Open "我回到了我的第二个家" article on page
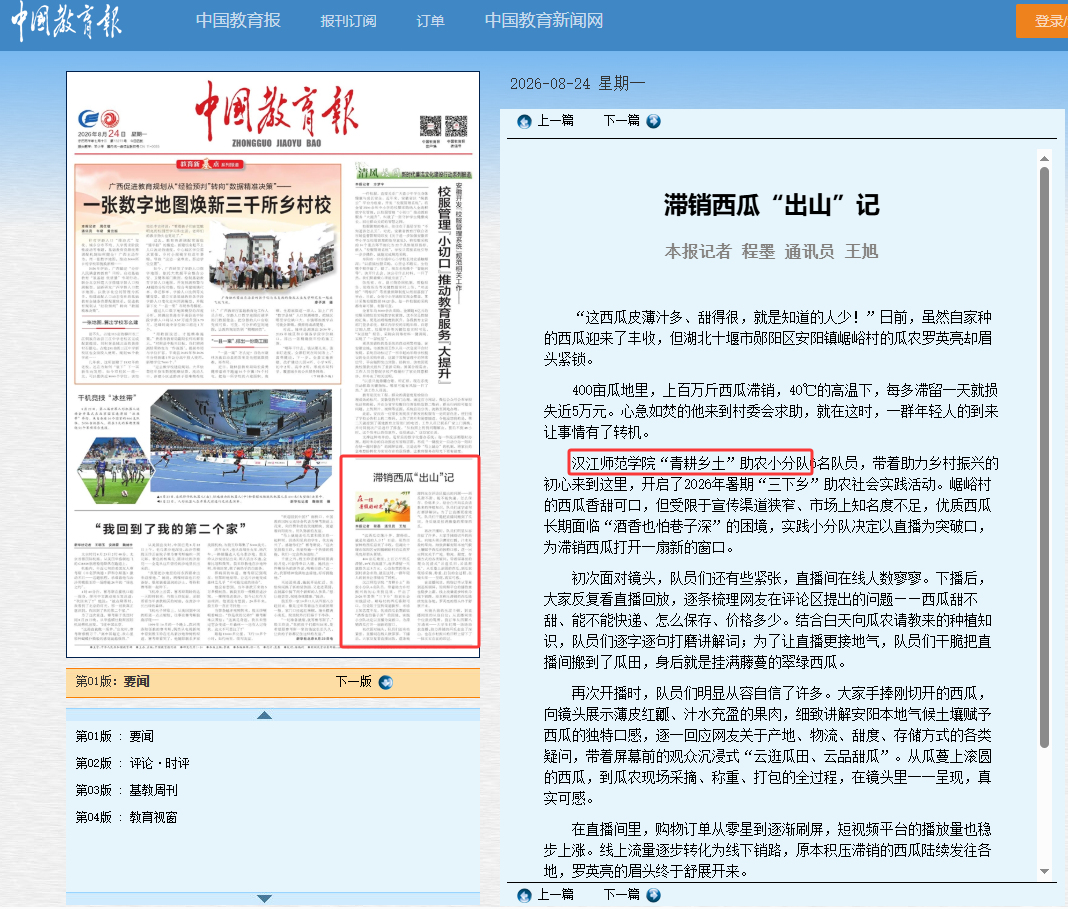1068x909 pixels. [x=170, y=529]
